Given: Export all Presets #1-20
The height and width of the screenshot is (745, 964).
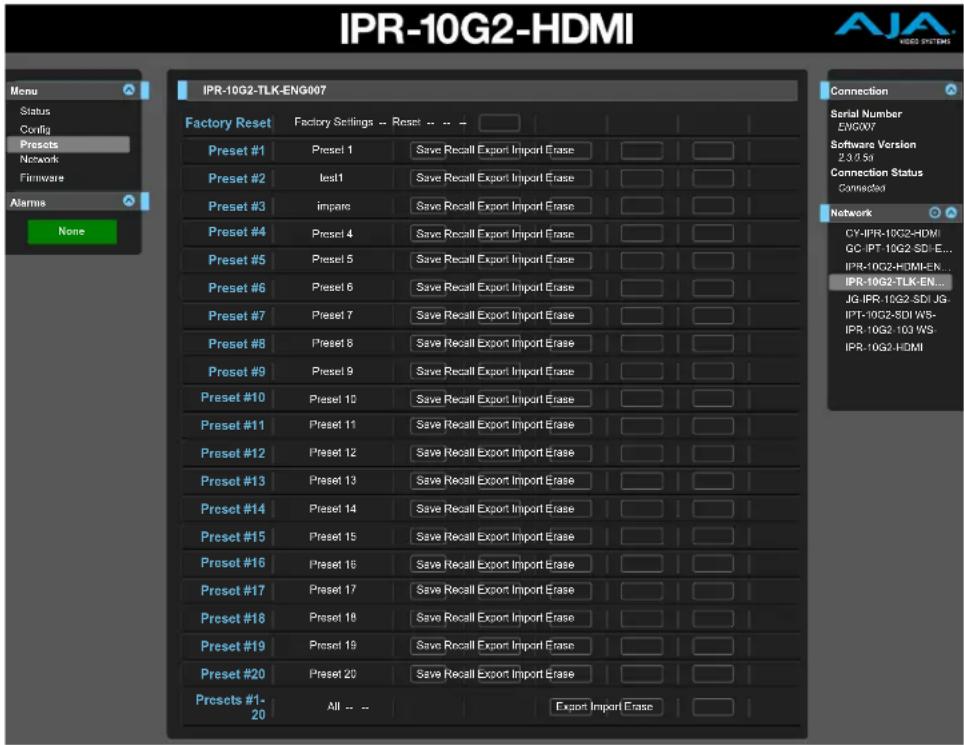Looking at the screenshot, I should pyautogui.click(x=572, y=707).
